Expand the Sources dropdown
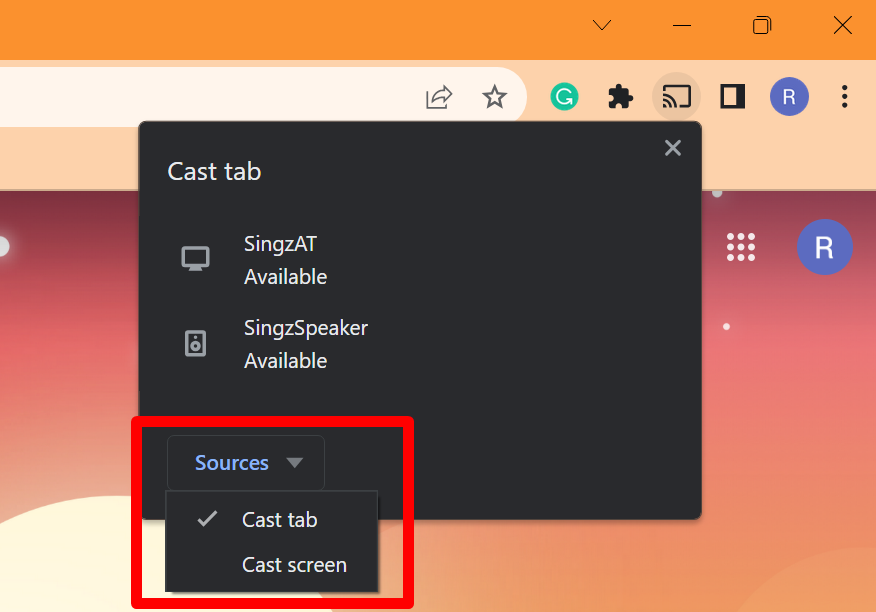The height and width of the screenshot is (612, 876). pos(246,463)
